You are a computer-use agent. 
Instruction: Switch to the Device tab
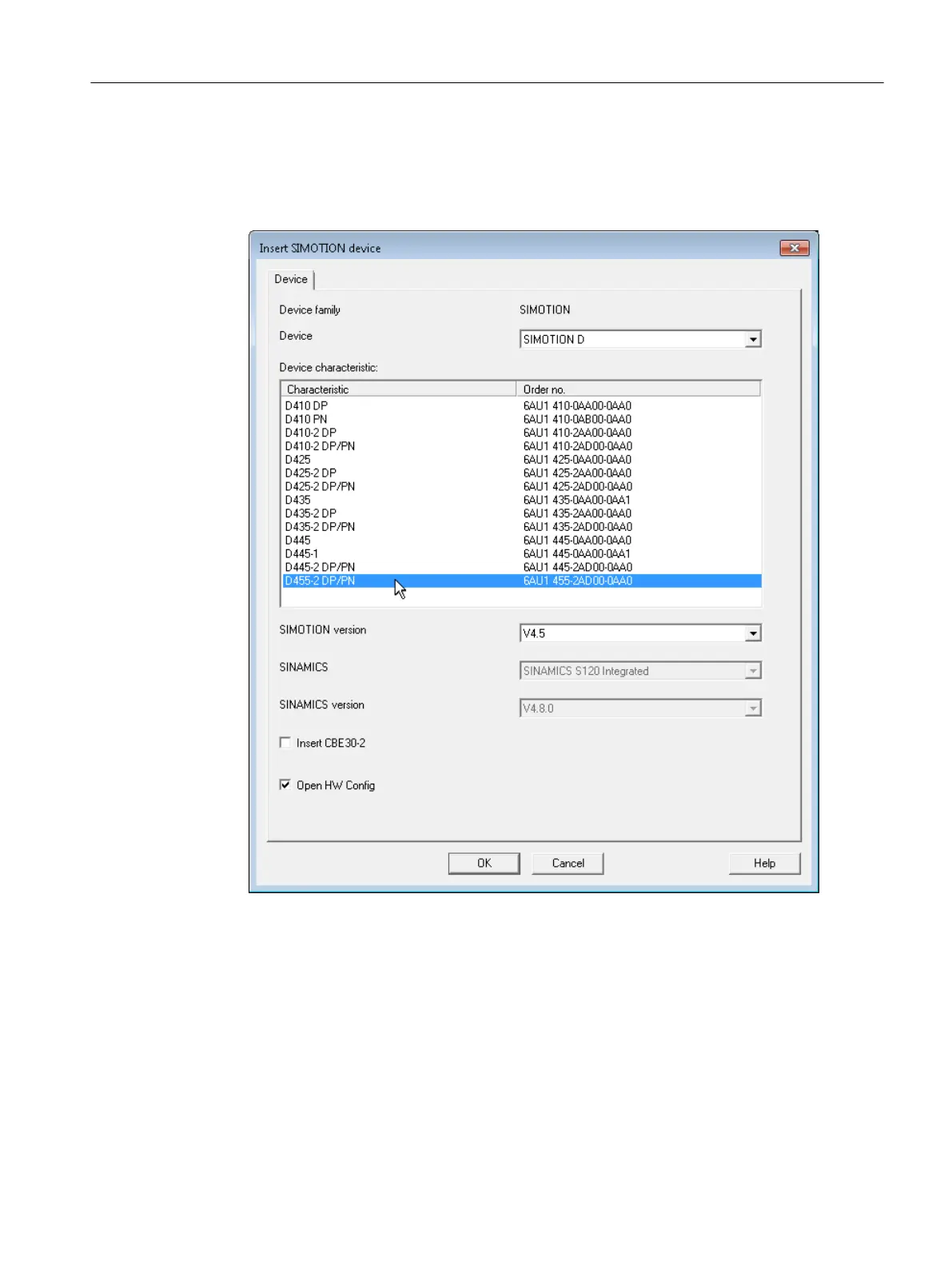tap(291, 279)
